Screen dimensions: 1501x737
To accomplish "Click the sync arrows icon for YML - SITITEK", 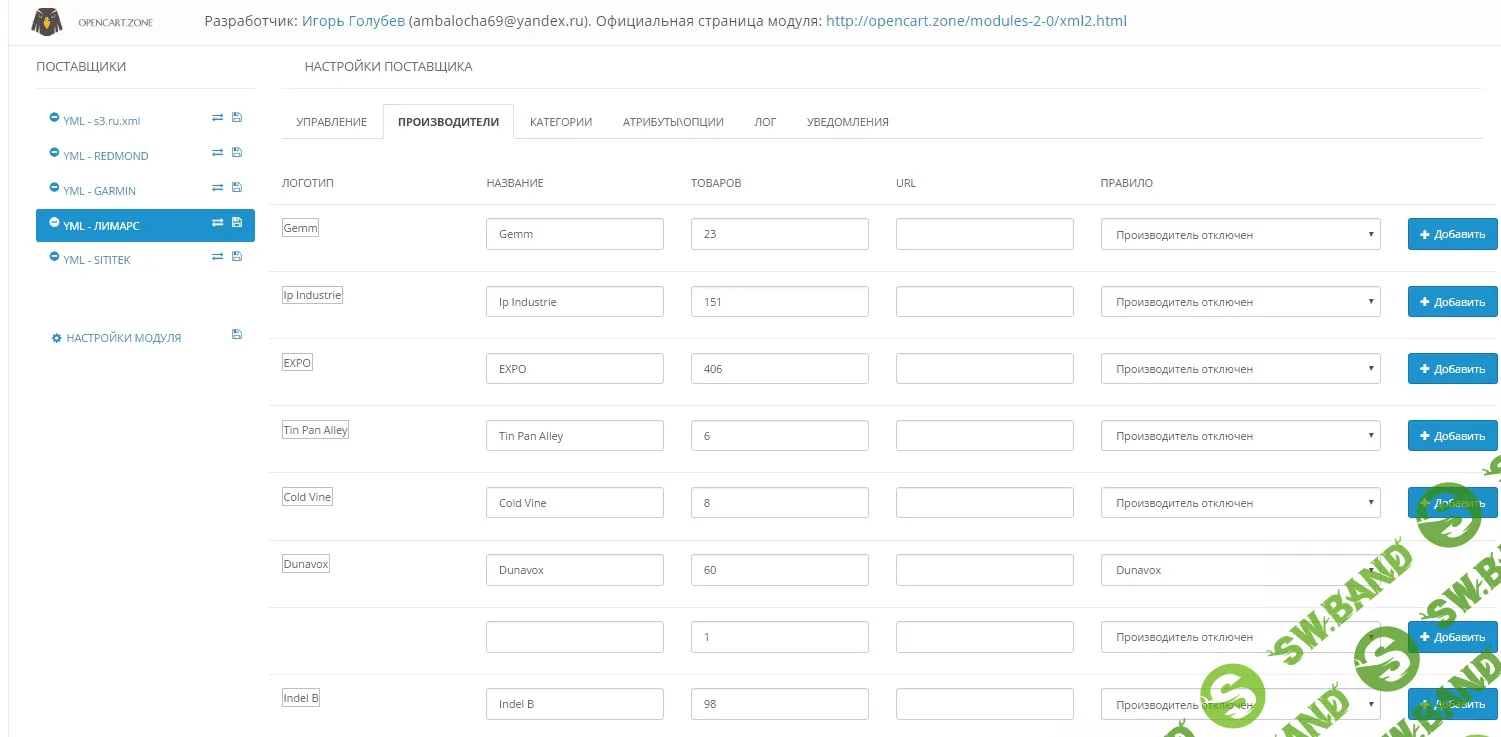I will point(218,256).
